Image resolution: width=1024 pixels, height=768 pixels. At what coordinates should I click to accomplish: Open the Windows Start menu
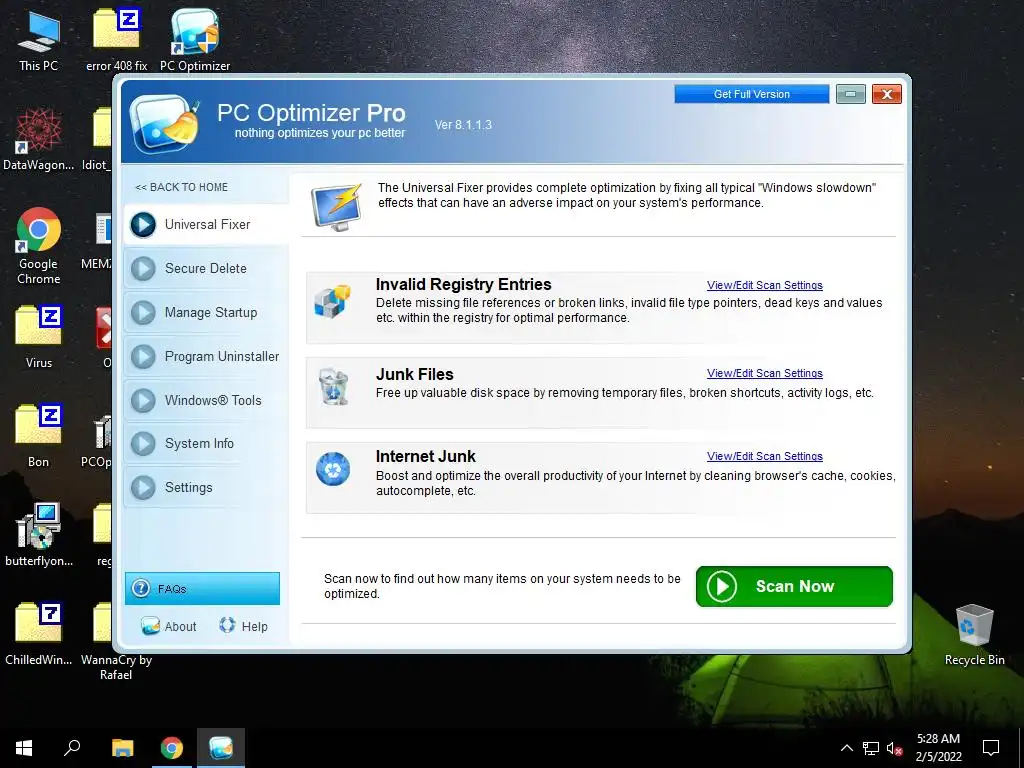pyautogui.click(x=24, y=748)
